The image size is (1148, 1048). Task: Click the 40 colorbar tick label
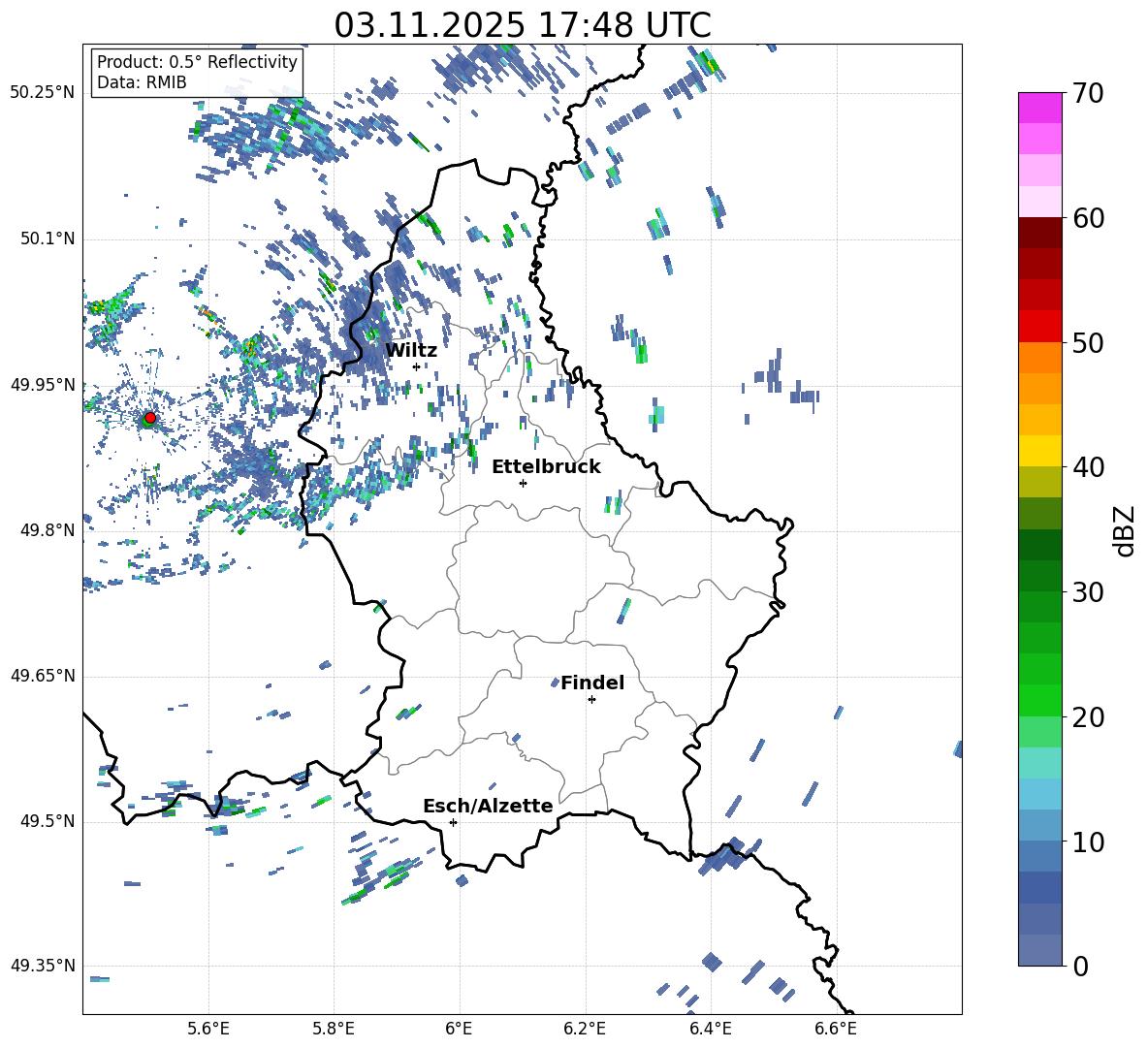(x=1088, y=467)
